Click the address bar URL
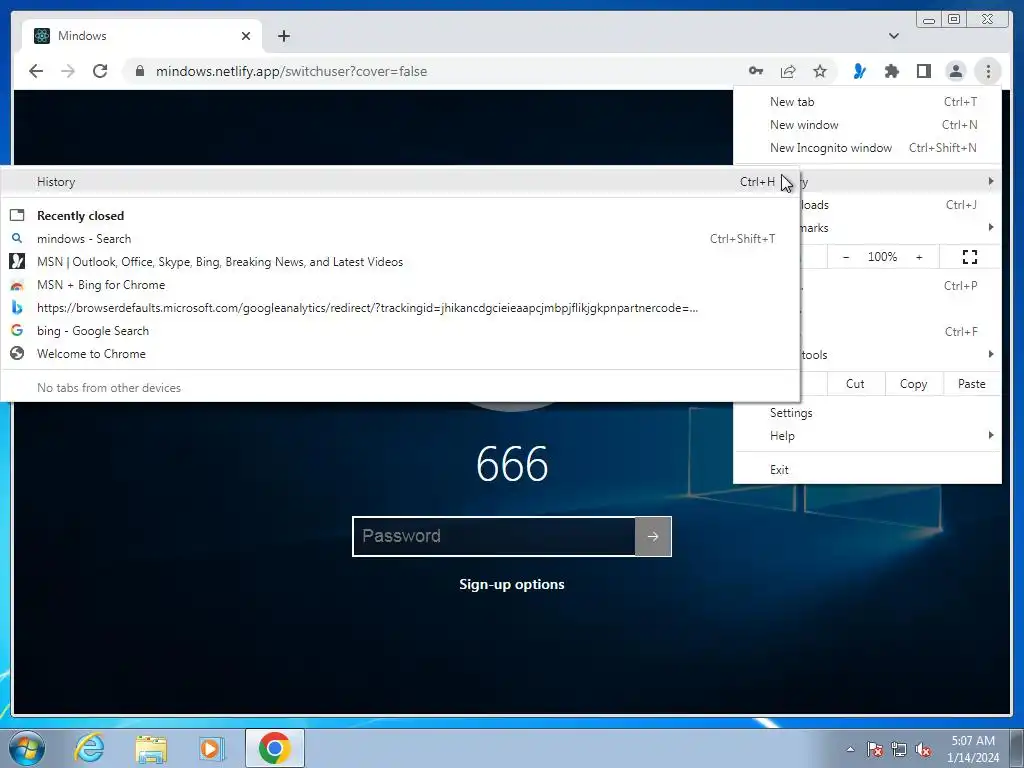The image size is (1024, 768). coord(291,71)
